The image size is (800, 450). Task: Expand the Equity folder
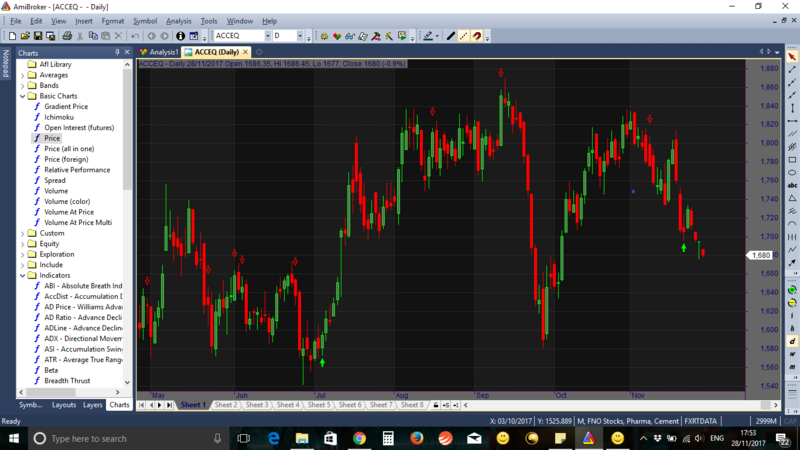[x=22, y=244]
